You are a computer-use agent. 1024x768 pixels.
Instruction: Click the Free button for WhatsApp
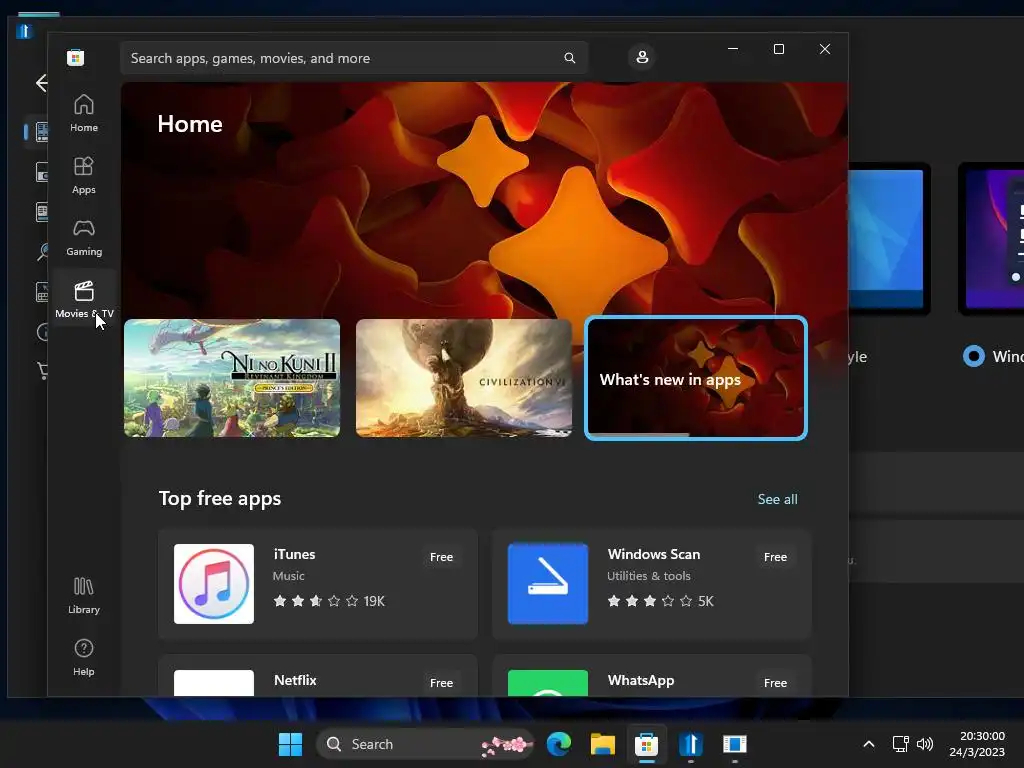775,682
